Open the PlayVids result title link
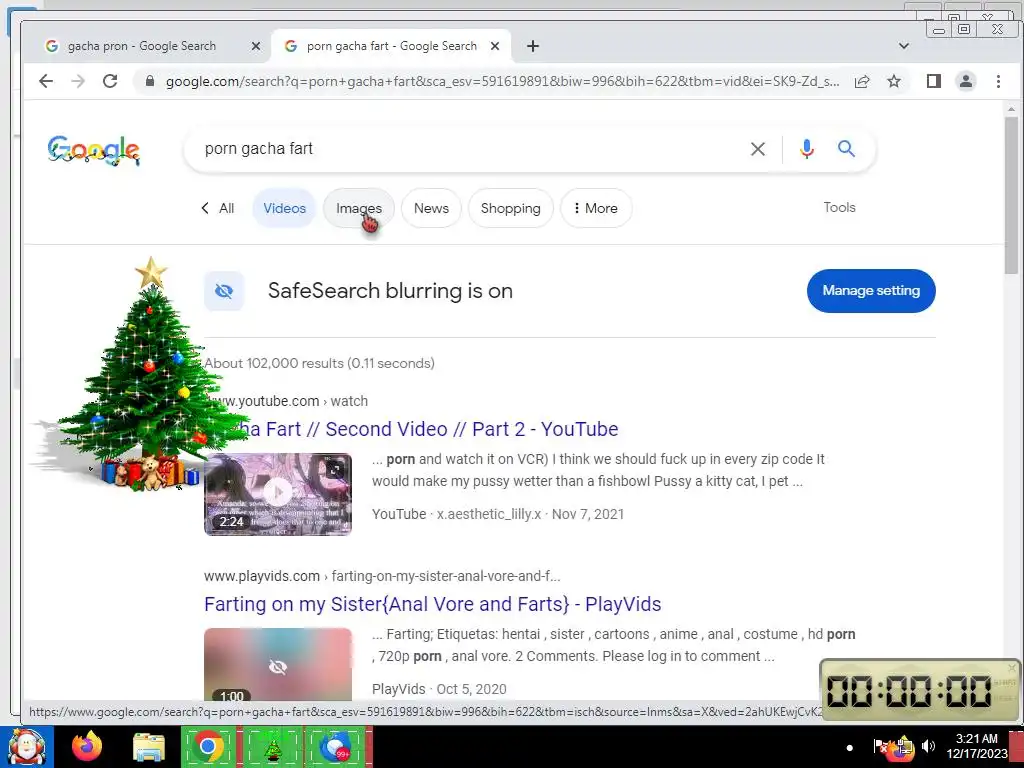The height and width of the screenshot is (768, 1024). click(x=432, y=604)
